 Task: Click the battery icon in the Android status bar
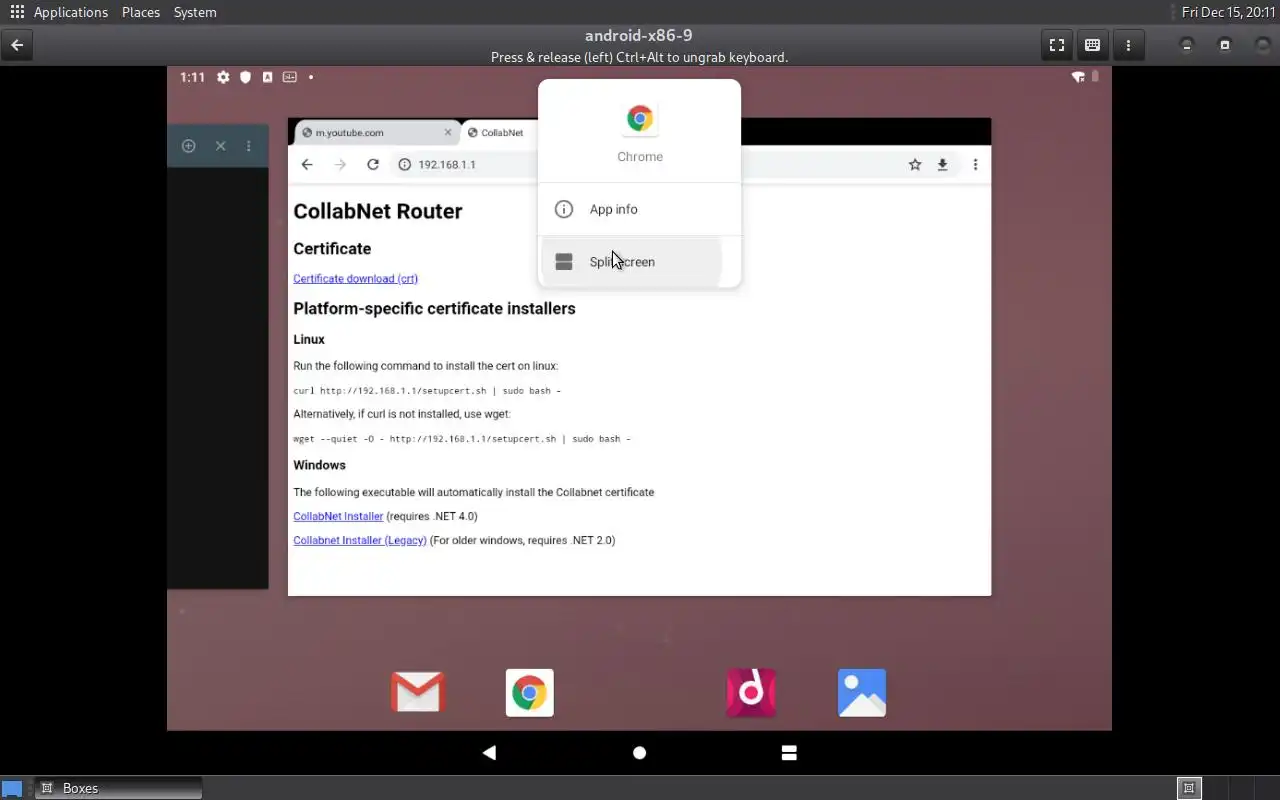[x=1095, y=77]
